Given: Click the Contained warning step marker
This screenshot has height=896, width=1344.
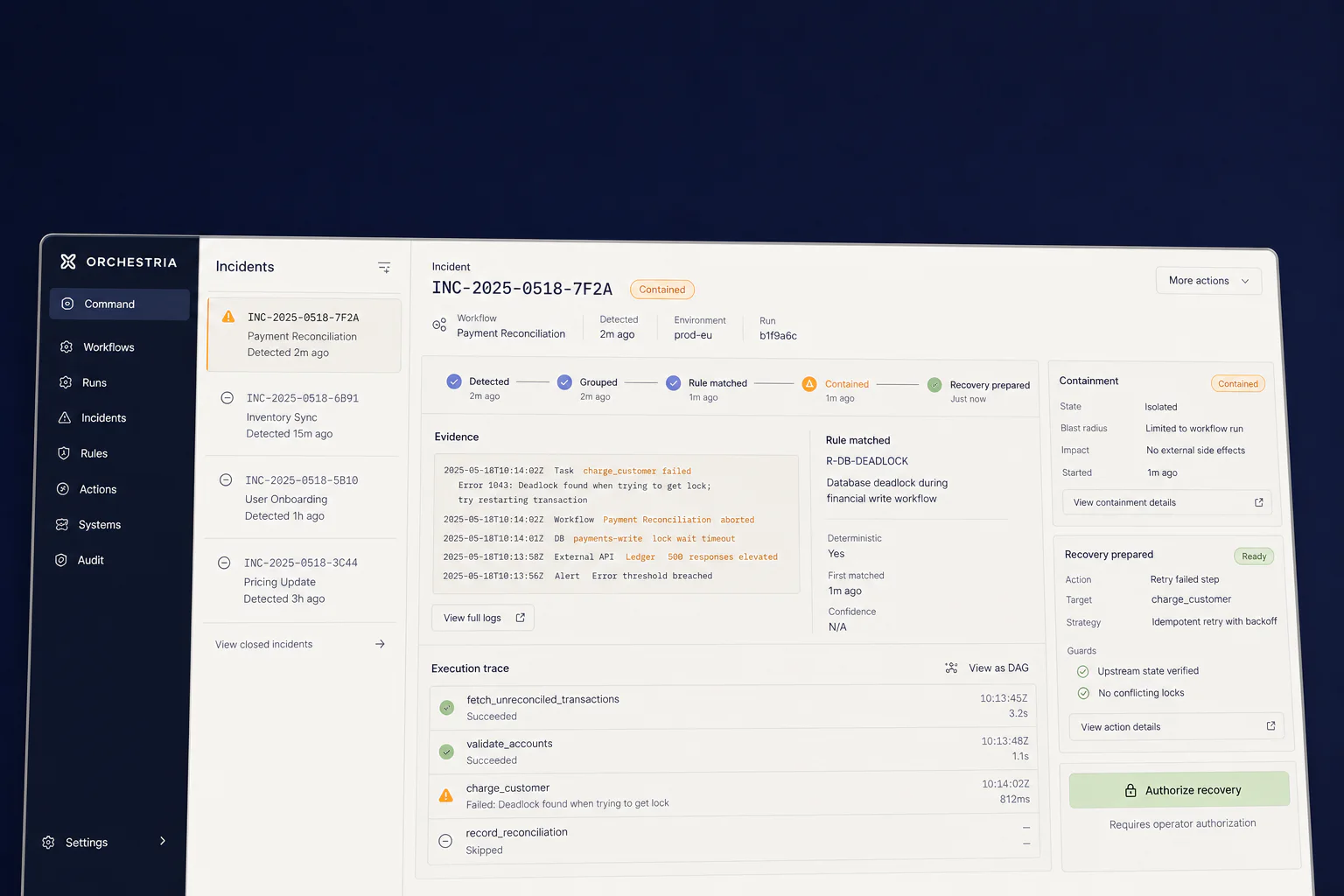Looking at the screenshot, I should coord(809,384).
